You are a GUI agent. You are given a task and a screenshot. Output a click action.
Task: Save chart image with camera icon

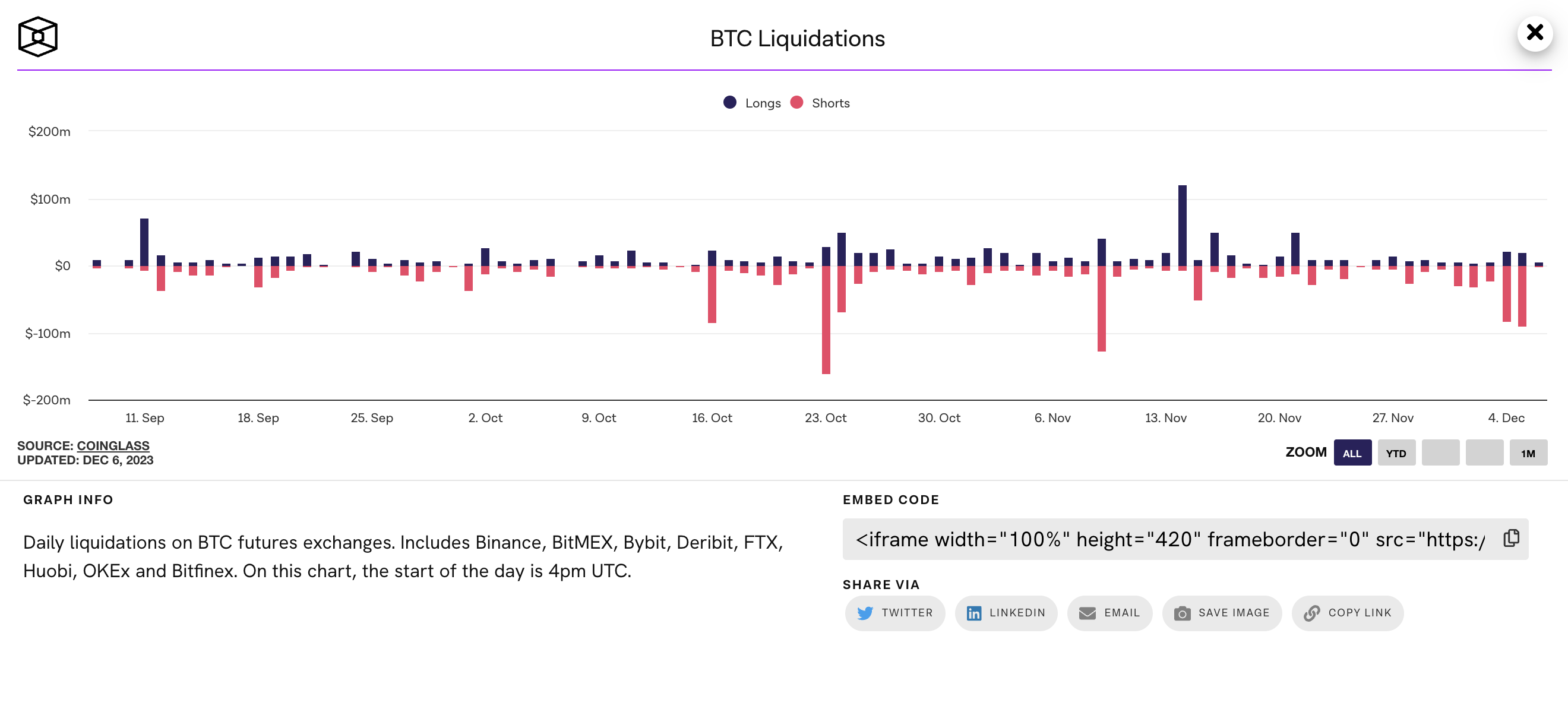pos(1182,613)
